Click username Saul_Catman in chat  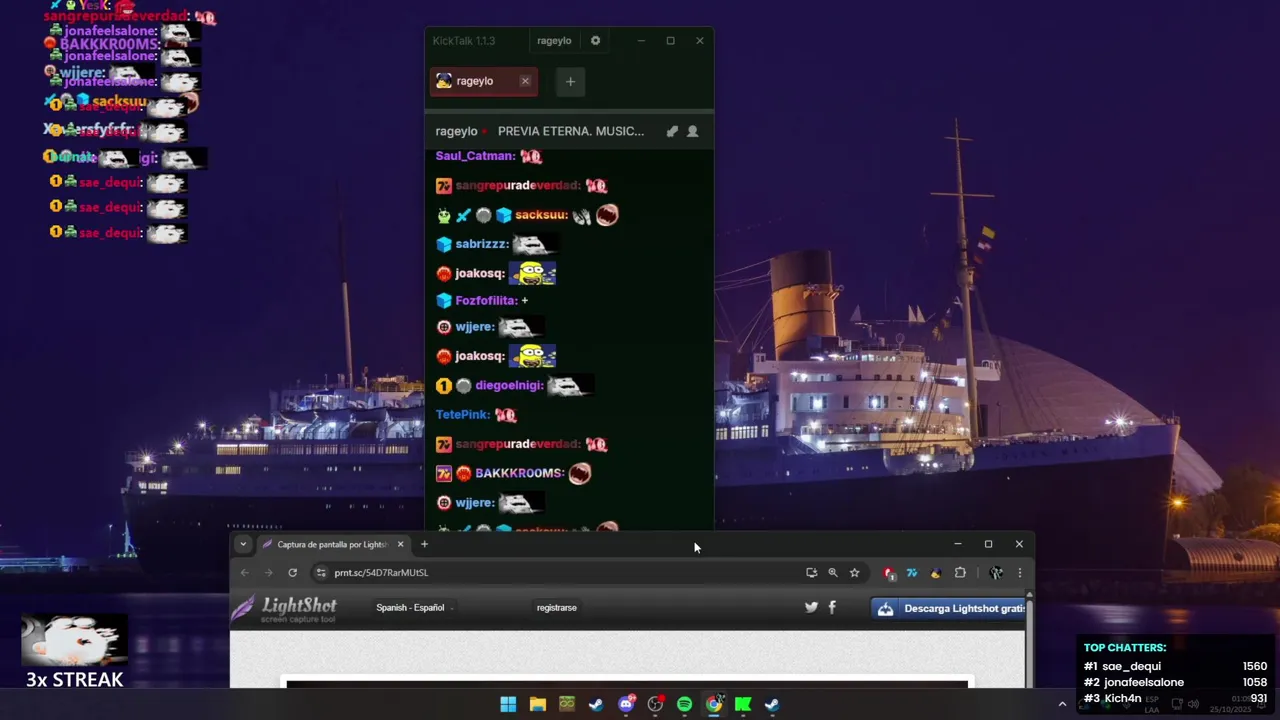click(475, 156)
